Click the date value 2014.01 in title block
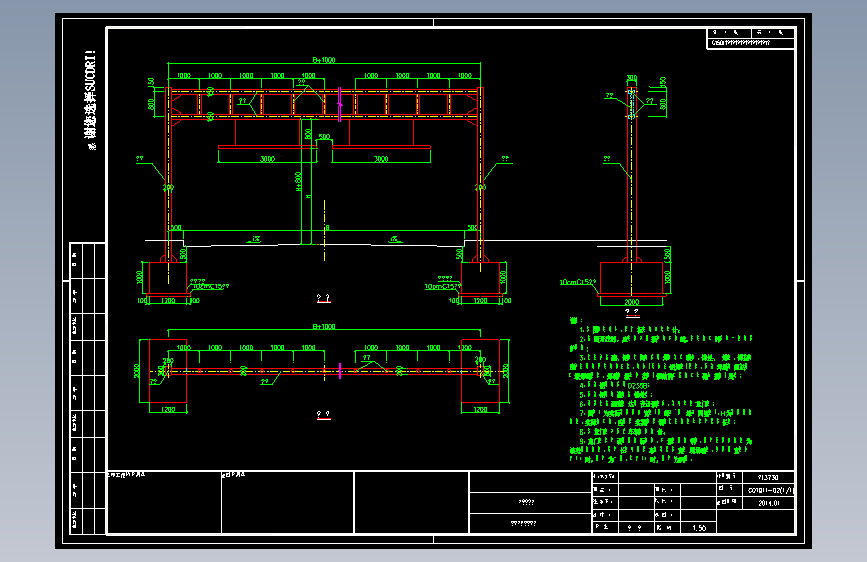The height and width of the screenshot is (562, 867). [x=769, y=503]
